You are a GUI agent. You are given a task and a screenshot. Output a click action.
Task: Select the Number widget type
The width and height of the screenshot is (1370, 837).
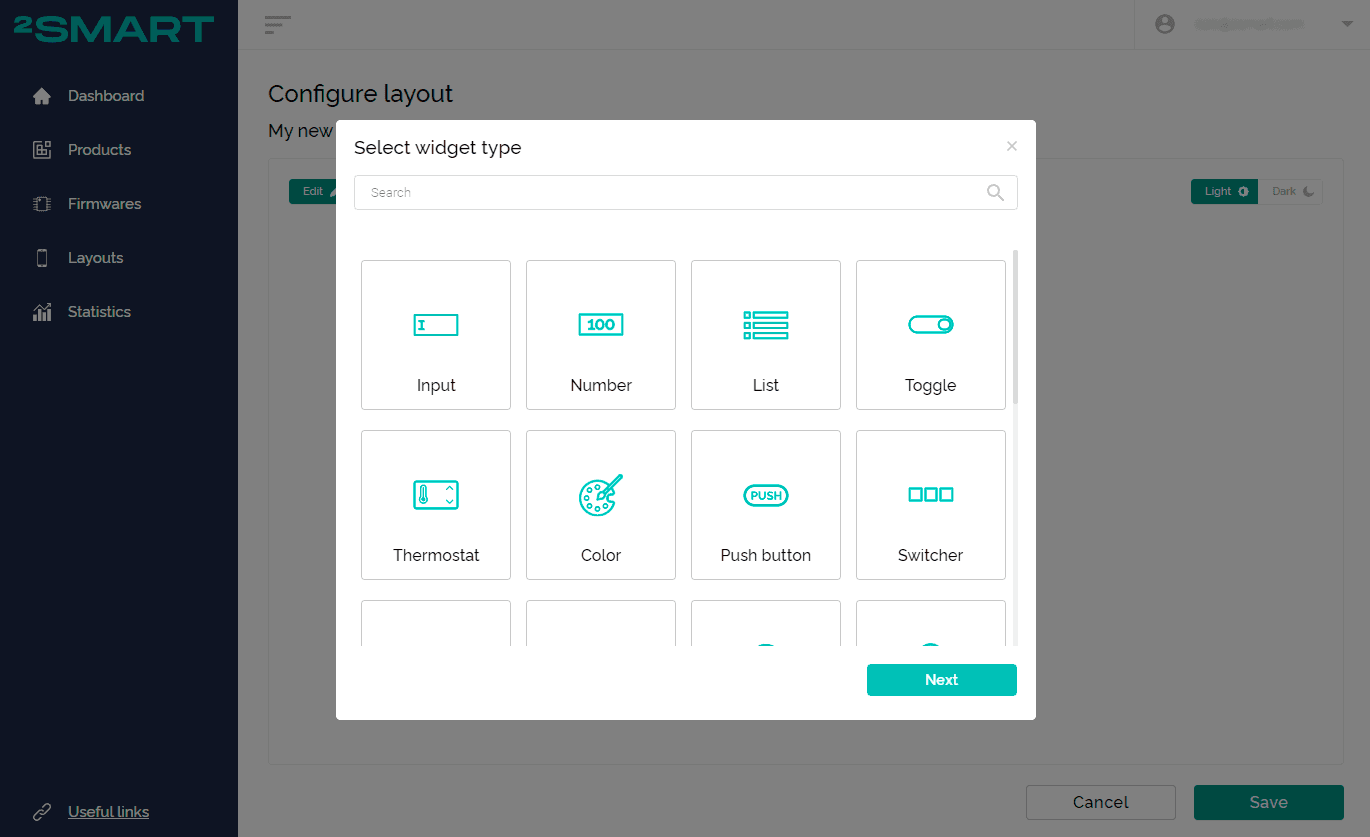pos(600,335)
